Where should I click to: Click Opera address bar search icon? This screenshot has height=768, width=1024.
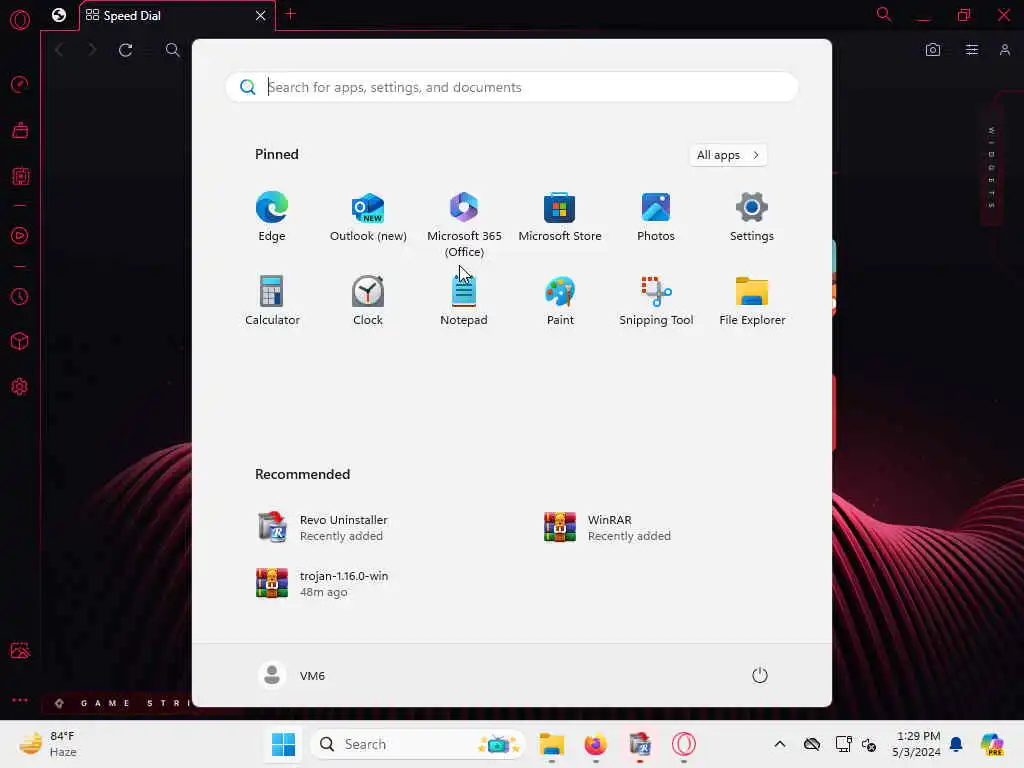click(172, 50)
